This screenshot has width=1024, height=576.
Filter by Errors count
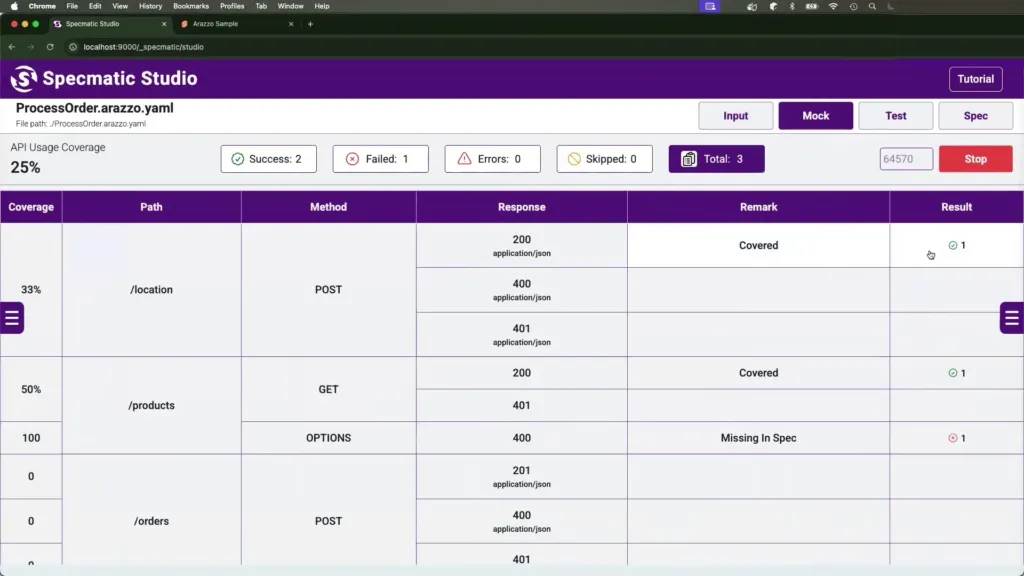[492, 159]
